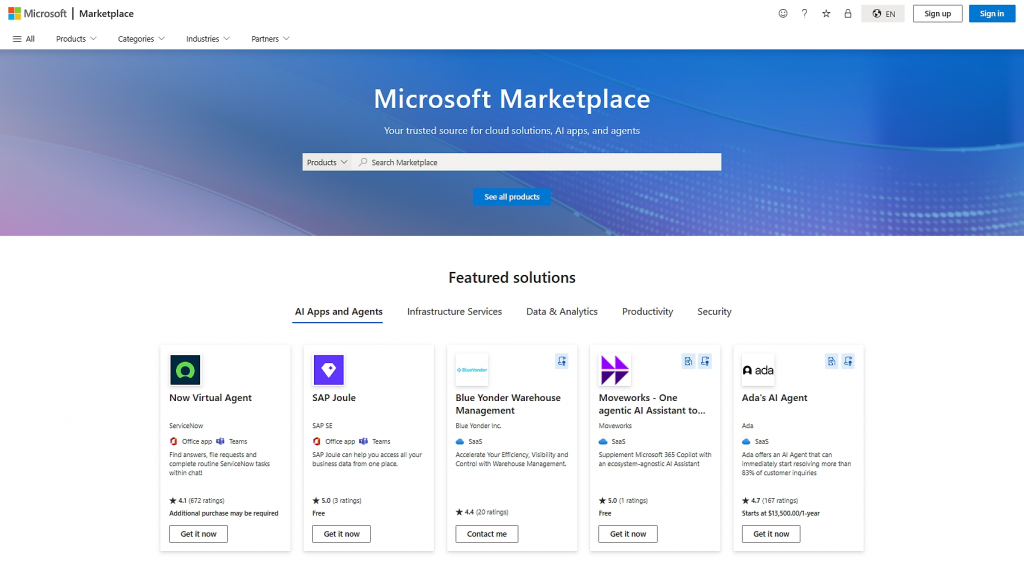1024x565 pixels.
Task: Switch to Data & Analytics tab
Action: coord(562,312)
